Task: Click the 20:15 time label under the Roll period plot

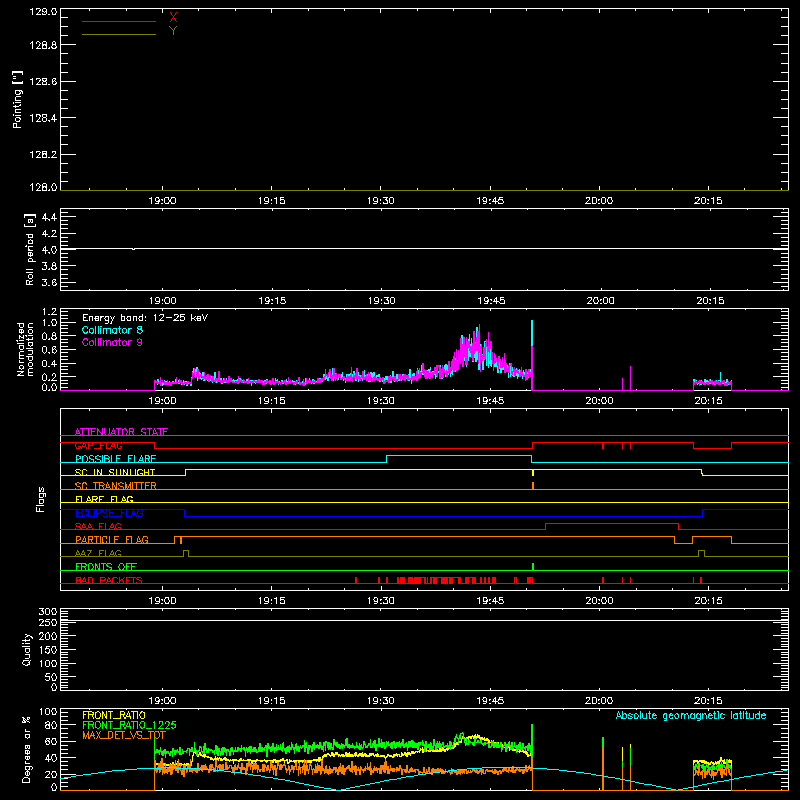Action: (710, 301)
